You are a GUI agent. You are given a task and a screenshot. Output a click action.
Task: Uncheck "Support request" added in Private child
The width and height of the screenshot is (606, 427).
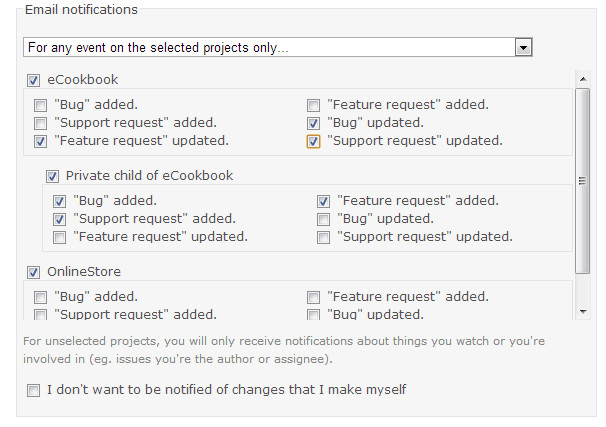[x=60, y=219]
